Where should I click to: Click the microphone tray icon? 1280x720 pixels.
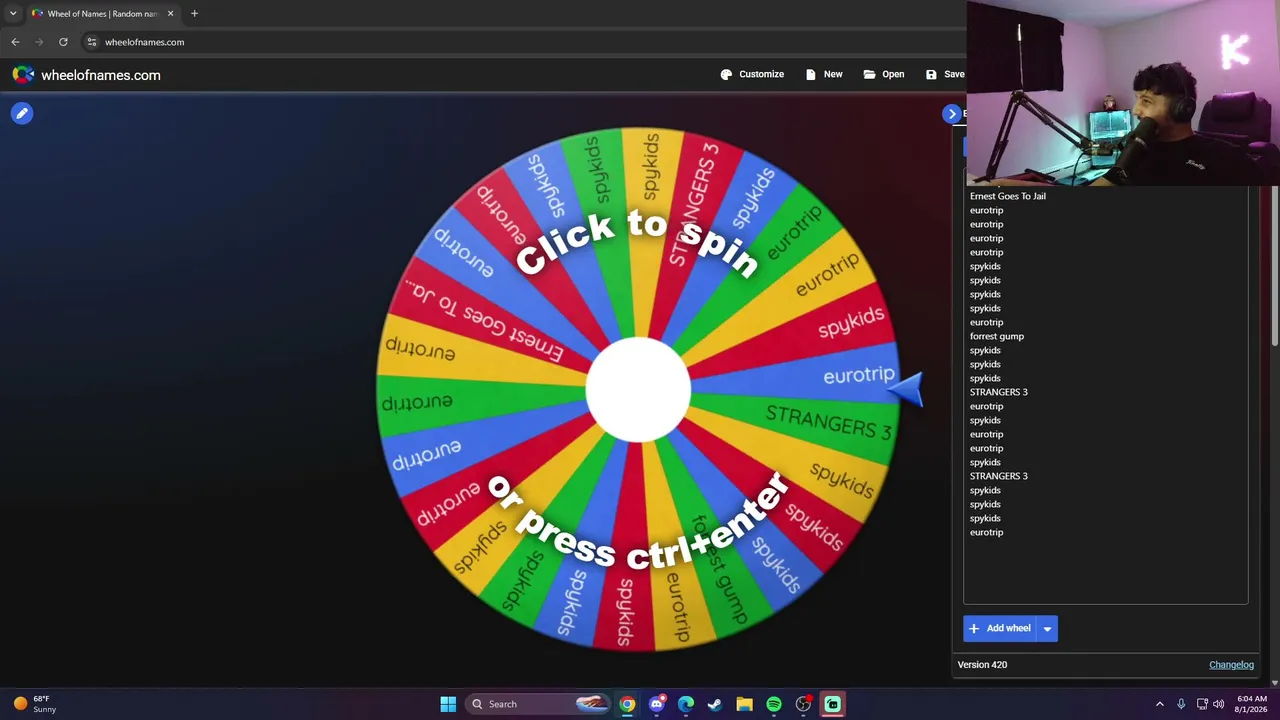1181,704
